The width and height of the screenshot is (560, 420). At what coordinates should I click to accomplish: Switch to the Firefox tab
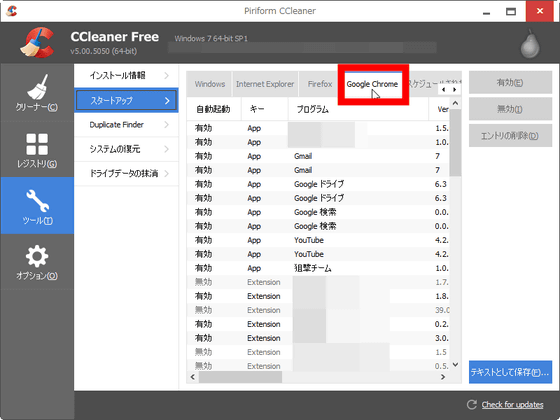coord(320,84)
